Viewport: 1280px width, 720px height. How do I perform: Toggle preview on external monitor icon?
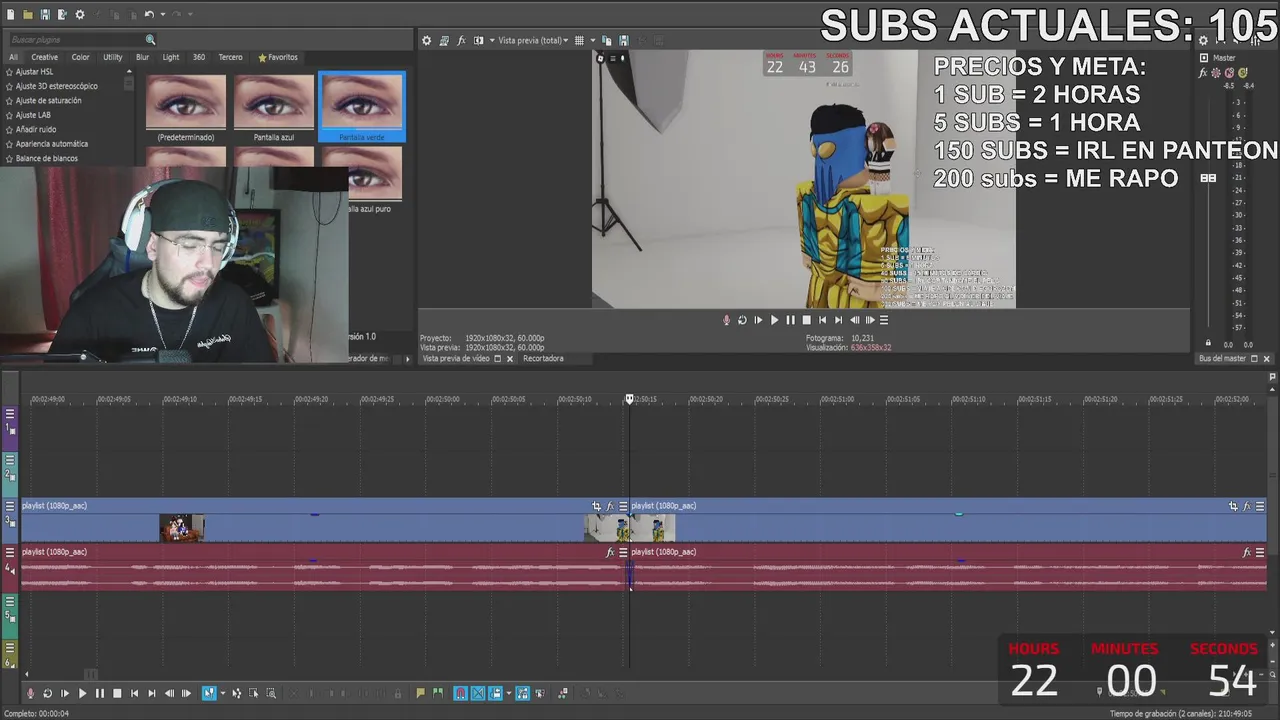point(444,40)
